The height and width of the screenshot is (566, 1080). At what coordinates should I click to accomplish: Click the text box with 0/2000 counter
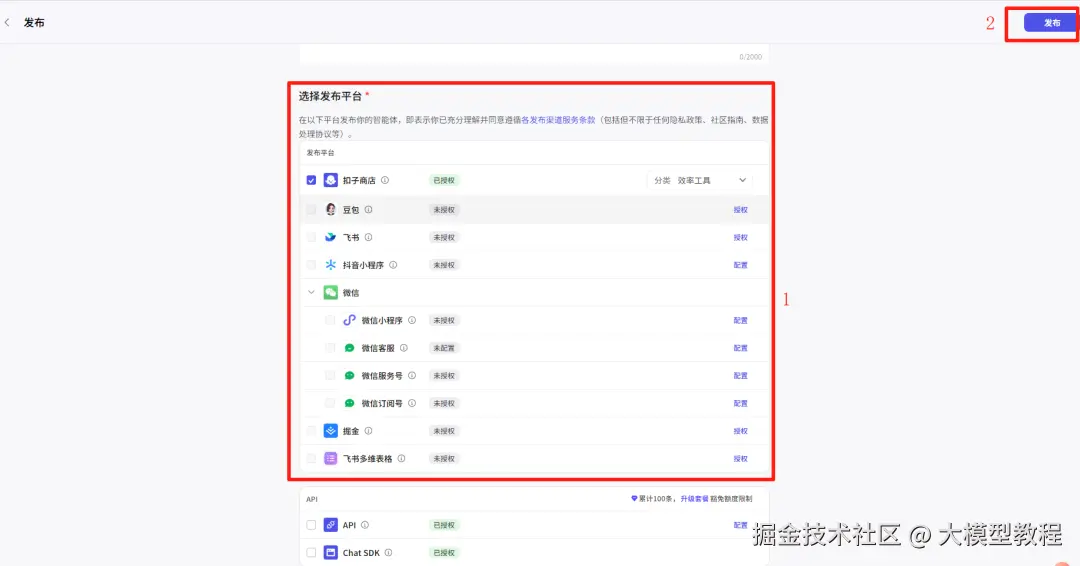[534, 54]
